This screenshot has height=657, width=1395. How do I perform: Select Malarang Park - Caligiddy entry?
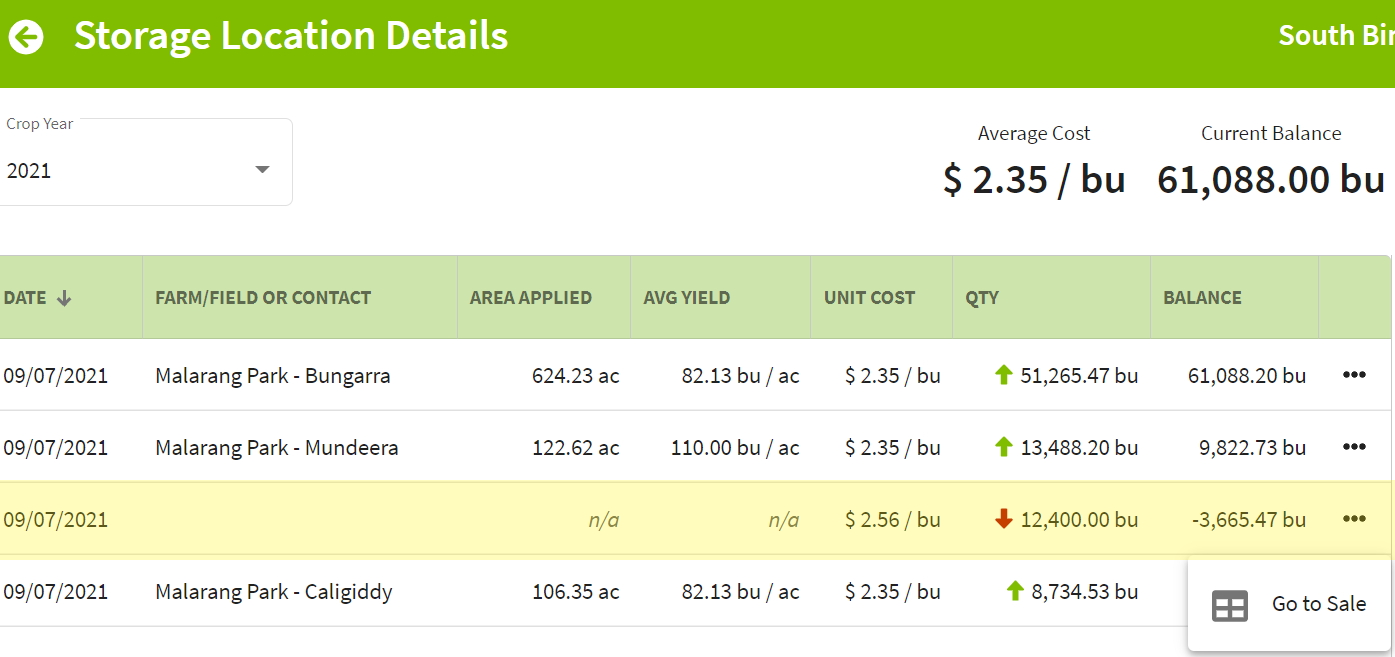tap(274, 592)
